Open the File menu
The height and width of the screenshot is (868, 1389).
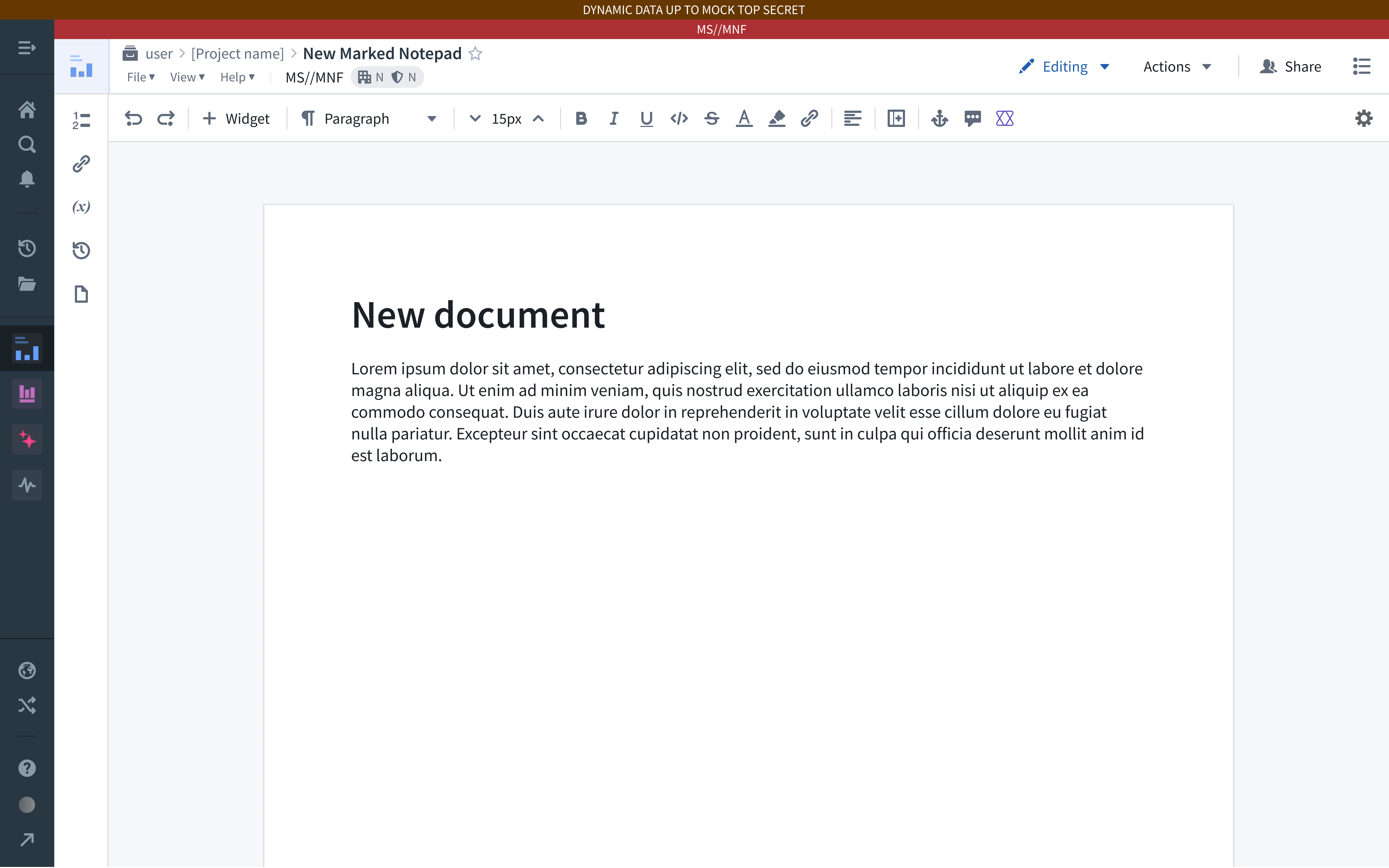pos(141,77)
